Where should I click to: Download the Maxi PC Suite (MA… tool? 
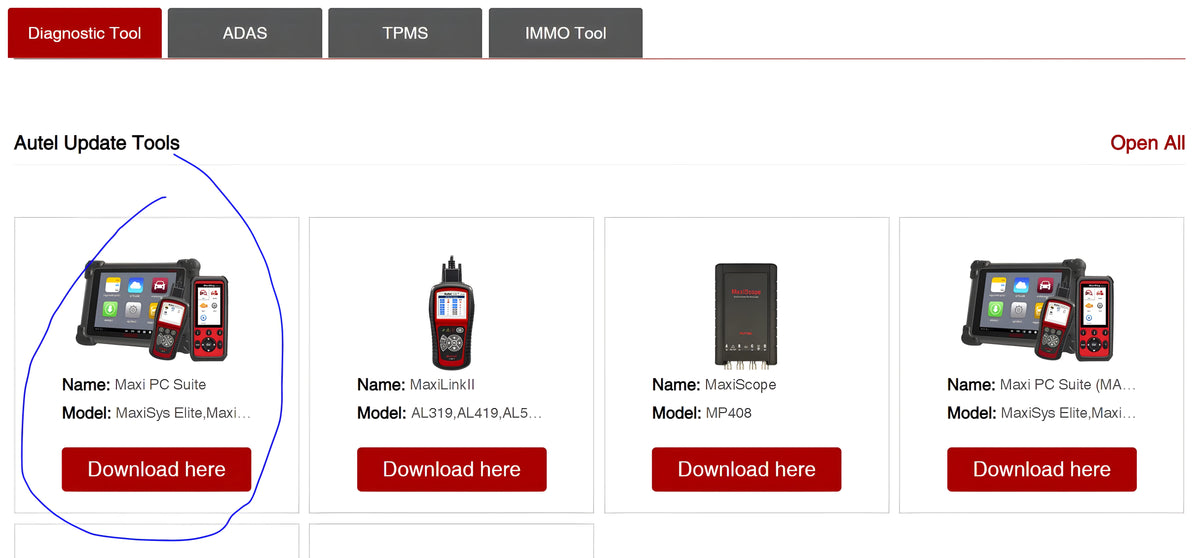pos(1042,469)
